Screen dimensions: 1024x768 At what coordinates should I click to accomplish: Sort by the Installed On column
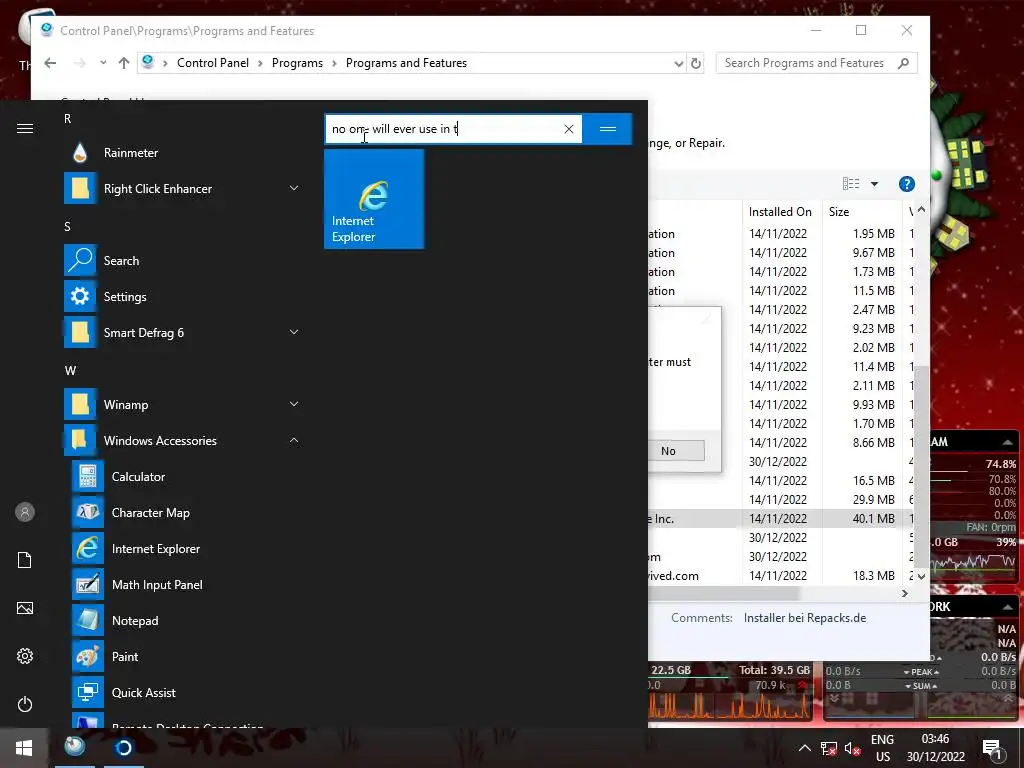(x=780, y=212)
